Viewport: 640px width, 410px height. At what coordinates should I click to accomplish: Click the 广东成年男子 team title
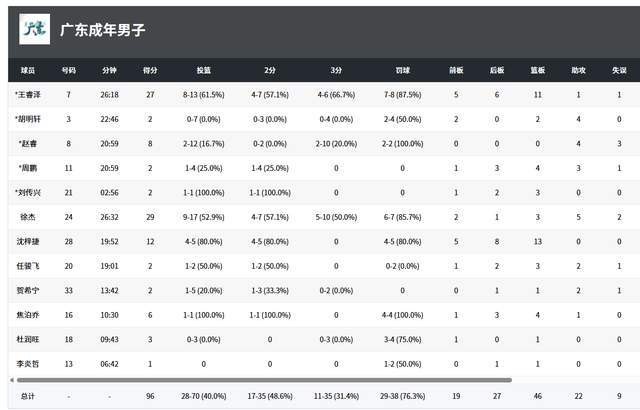click(x=102, y=30)
